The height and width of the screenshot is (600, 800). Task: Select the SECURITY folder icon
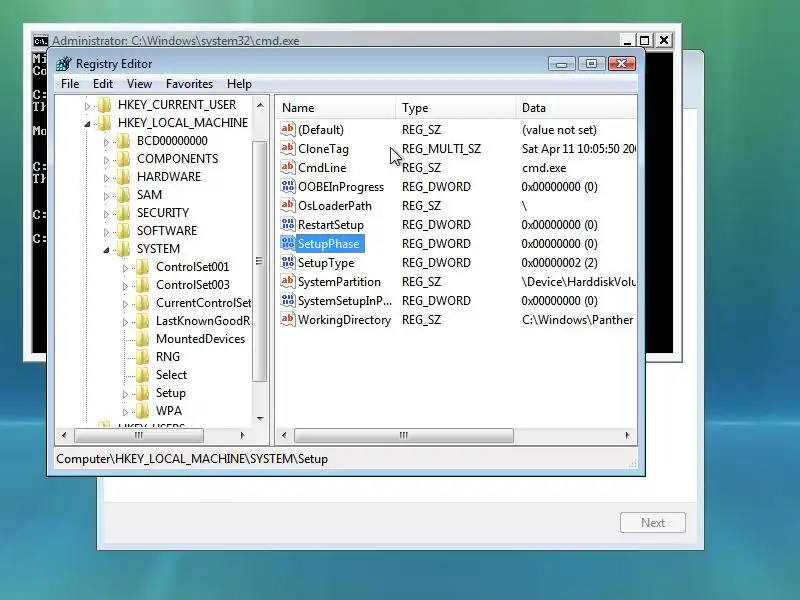coord(123,213)
